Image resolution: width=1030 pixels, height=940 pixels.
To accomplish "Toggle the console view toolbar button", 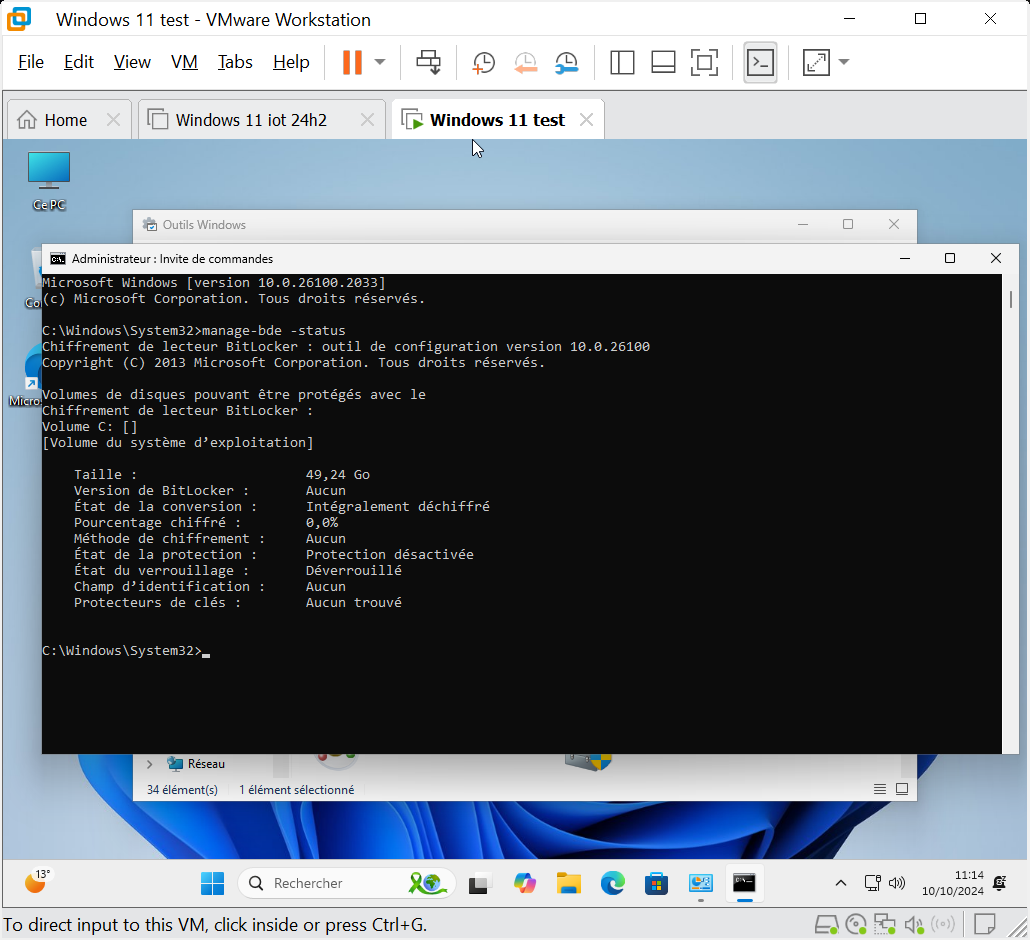I will tap(760, 62).
